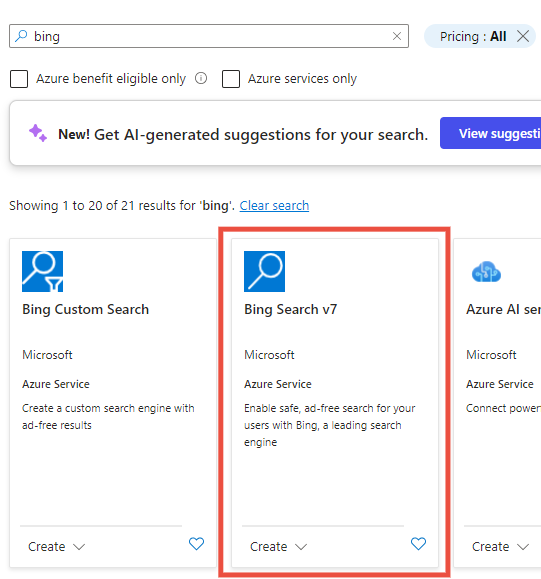
Task: Click Microsoft publisher on Bing Search v7 card
Action: 269,355
